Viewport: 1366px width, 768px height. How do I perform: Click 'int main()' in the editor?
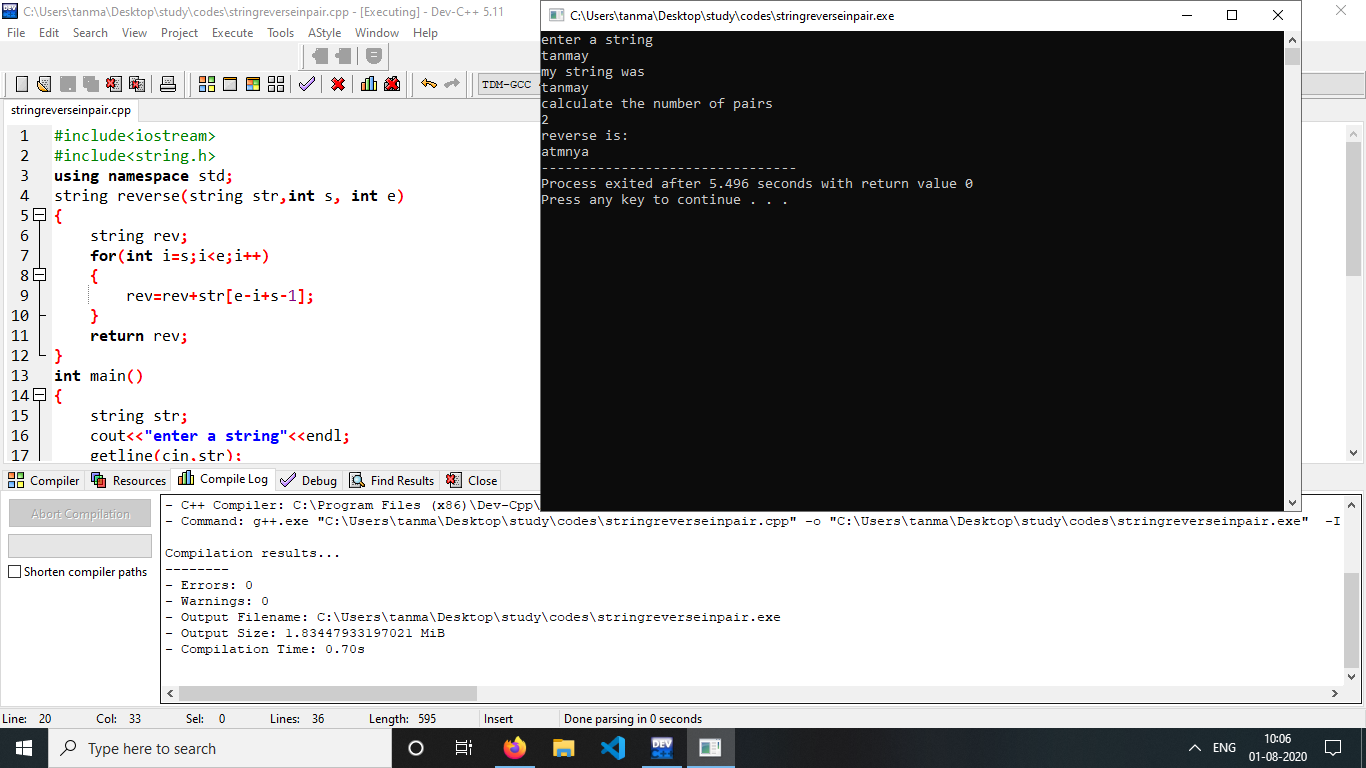click(99, 375)
